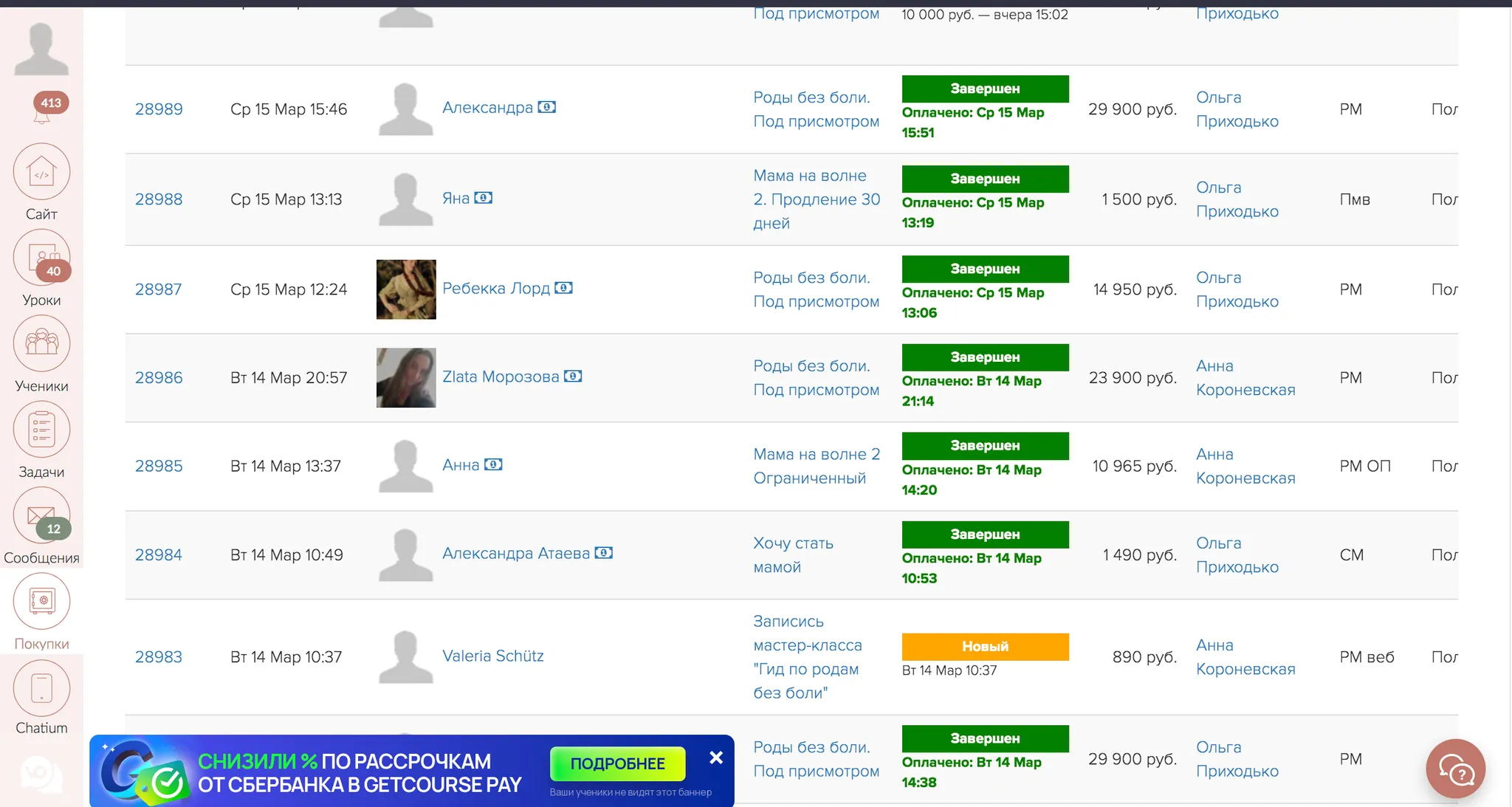This screenshot has width=1512, height=807.
Task: Open Уроки with the 40 badge
Action: (x=41, y=258)
